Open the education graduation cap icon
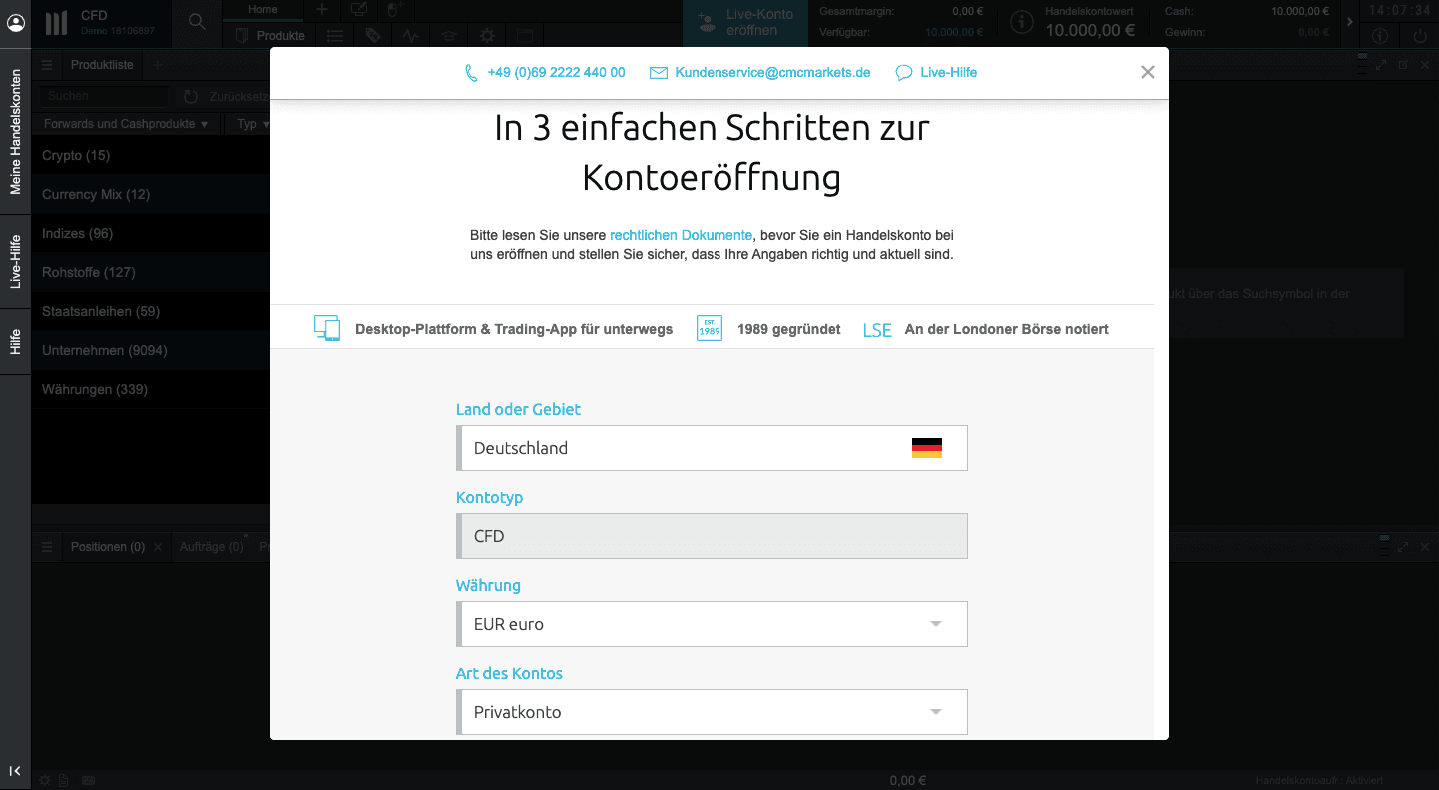The height and width of the screenshot is (790, 1439). pyautogui.click(x=449, y=36)
